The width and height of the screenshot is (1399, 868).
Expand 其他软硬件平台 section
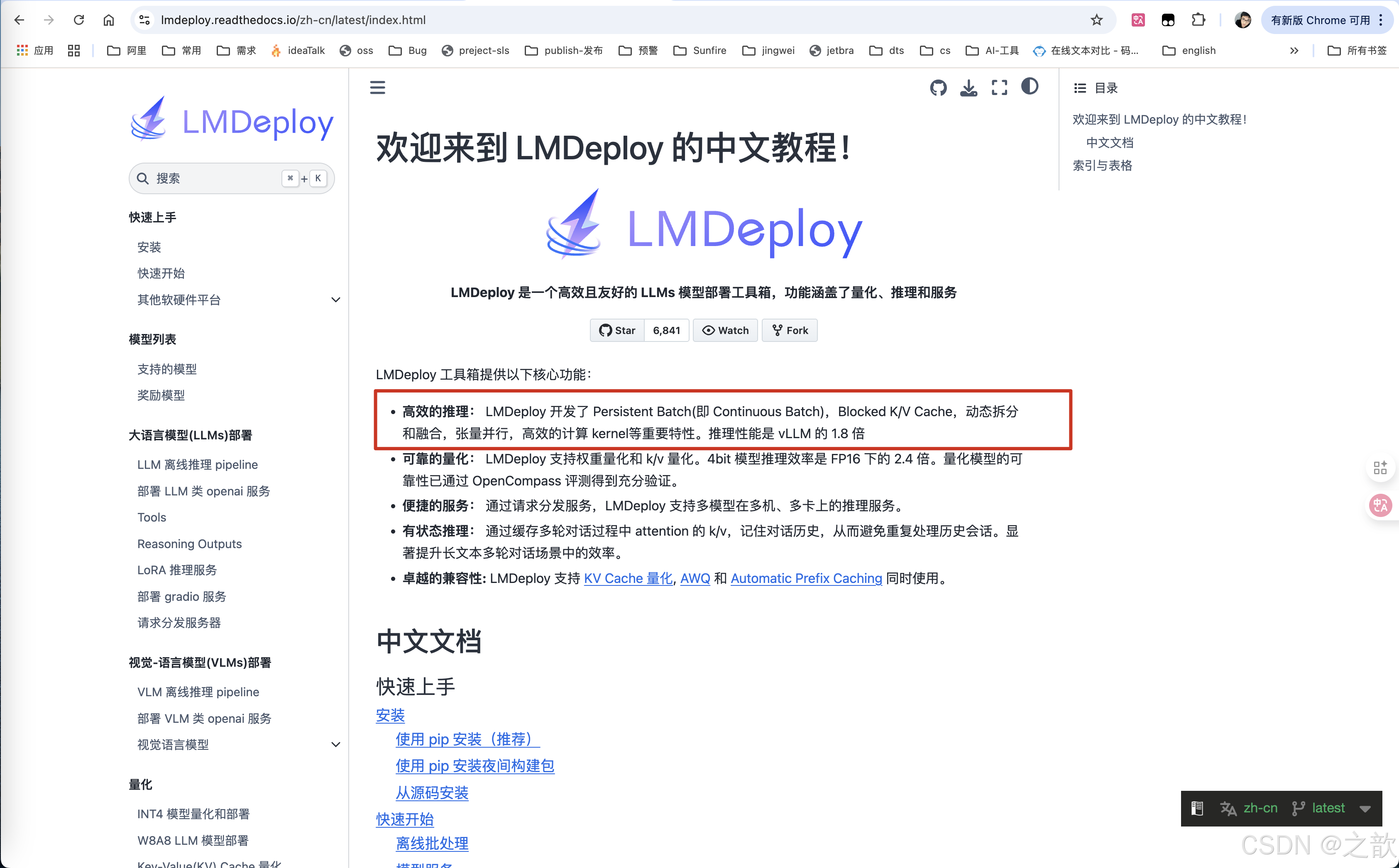click(x=336, y=300)
